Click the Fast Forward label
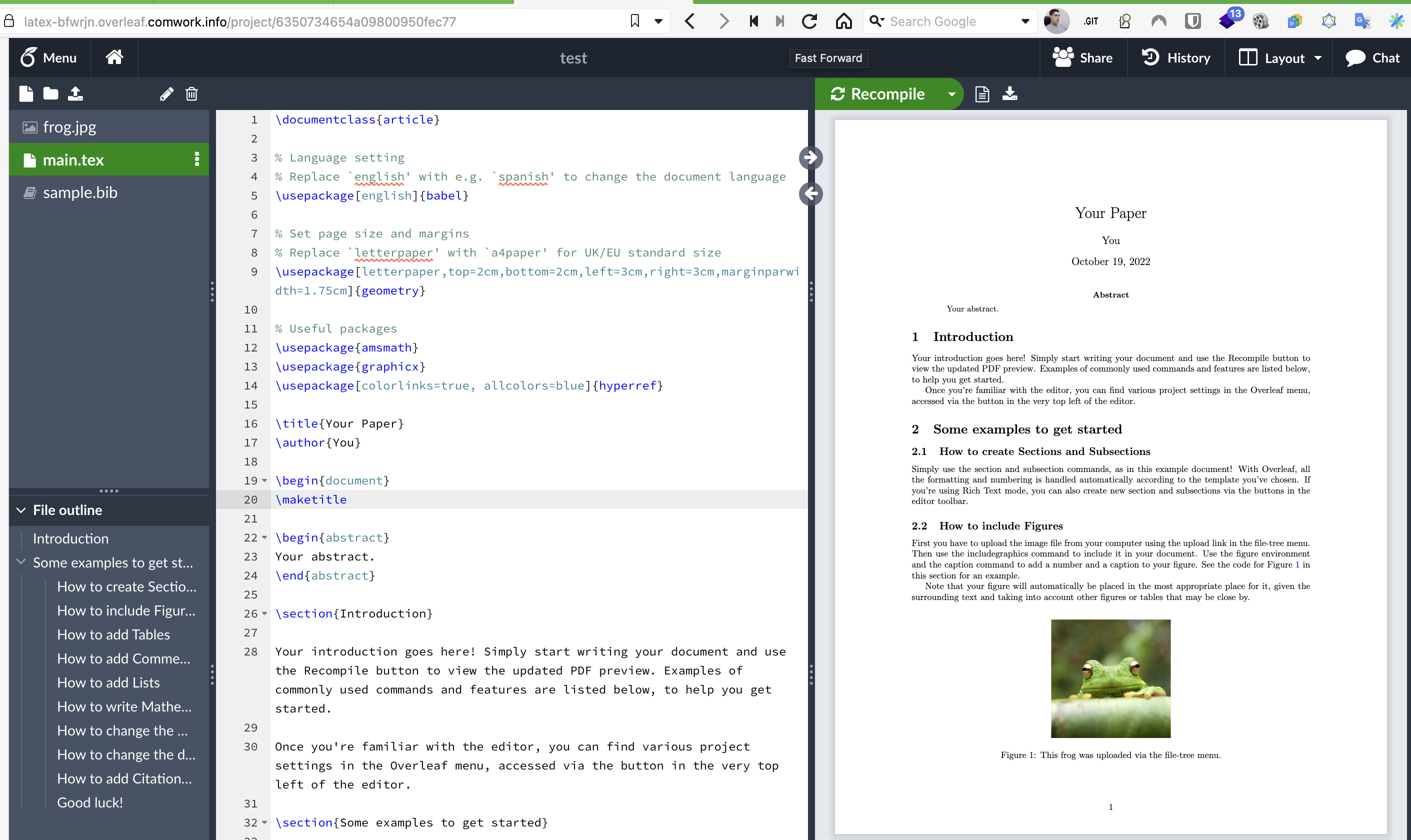Viewport: 1411px width, 840px height. tap(828, 57)
